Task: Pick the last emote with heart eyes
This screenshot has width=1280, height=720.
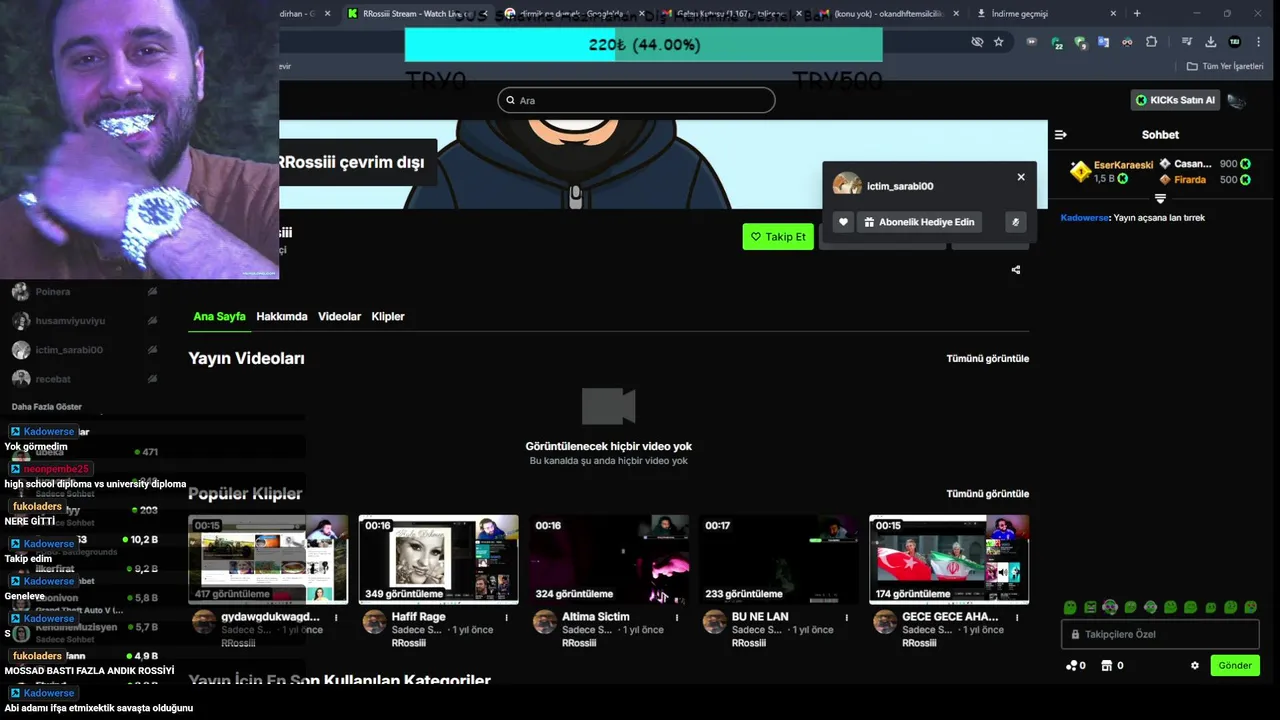Action: [x=1251, y=607]
